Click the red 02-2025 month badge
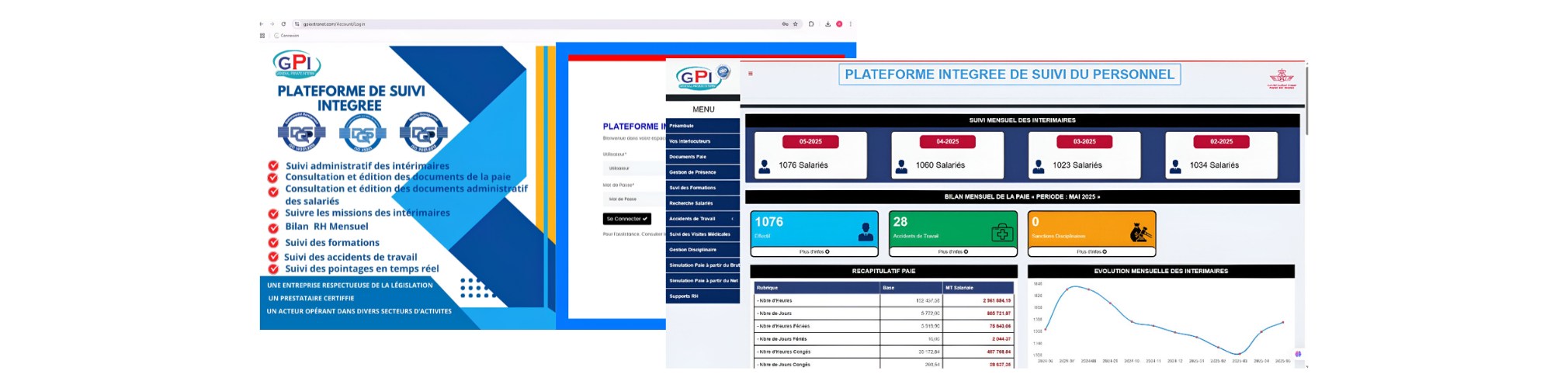This screenshot has height=388, width=1568. (1221, 142)
